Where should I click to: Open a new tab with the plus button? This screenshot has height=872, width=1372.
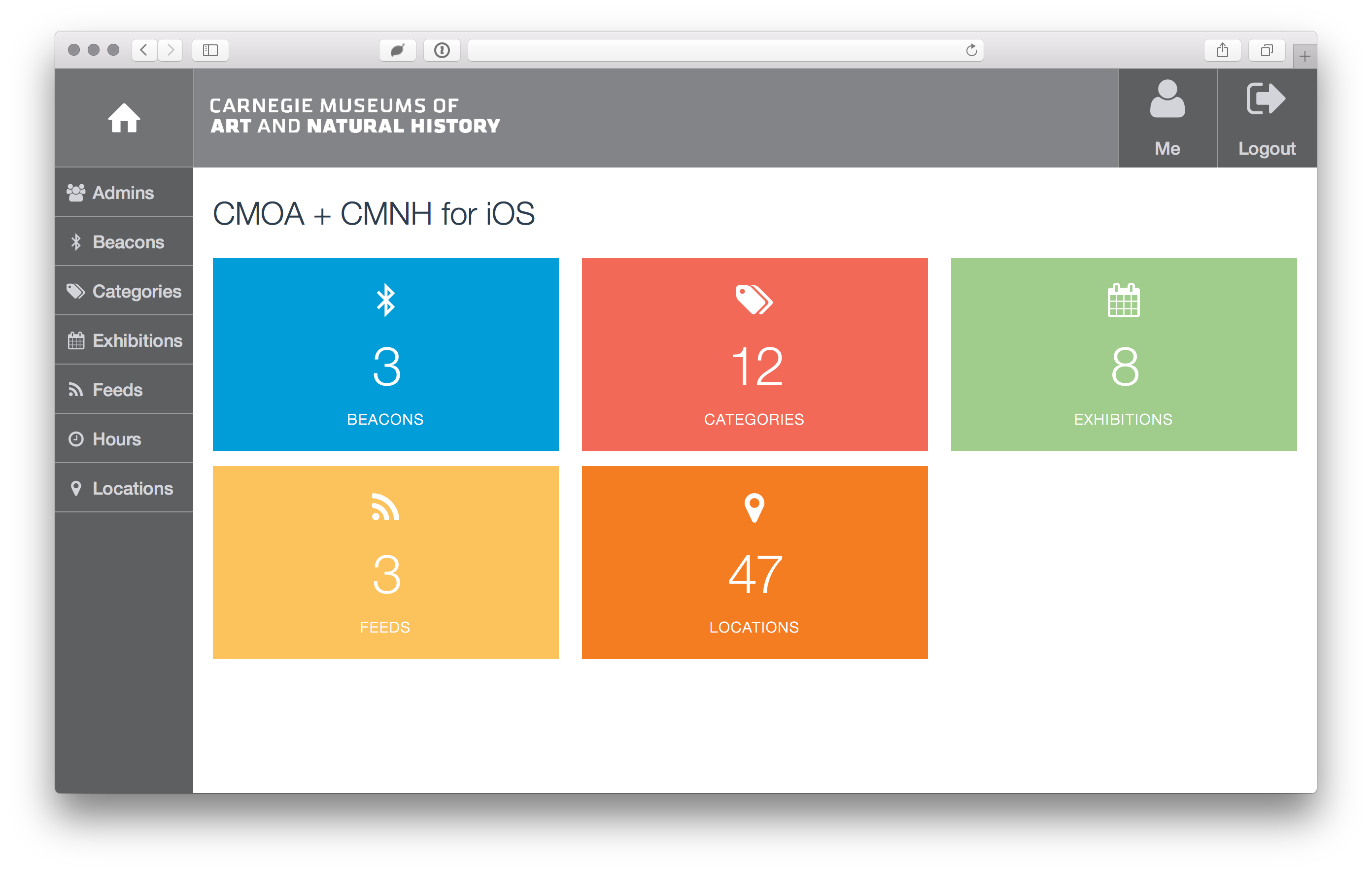point(1305,56)
